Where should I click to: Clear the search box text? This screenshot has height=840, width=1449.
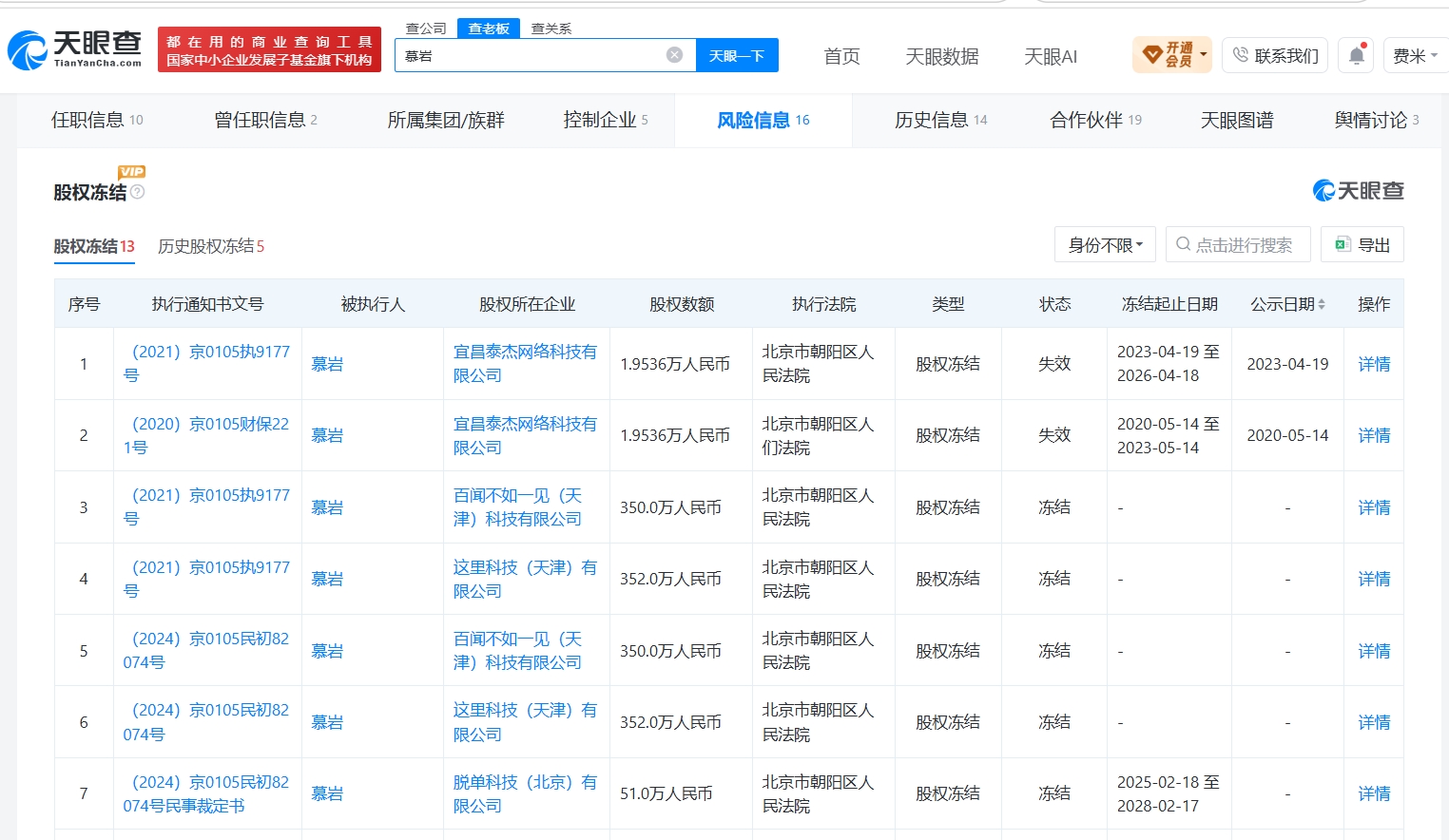[x=674, y=55]
